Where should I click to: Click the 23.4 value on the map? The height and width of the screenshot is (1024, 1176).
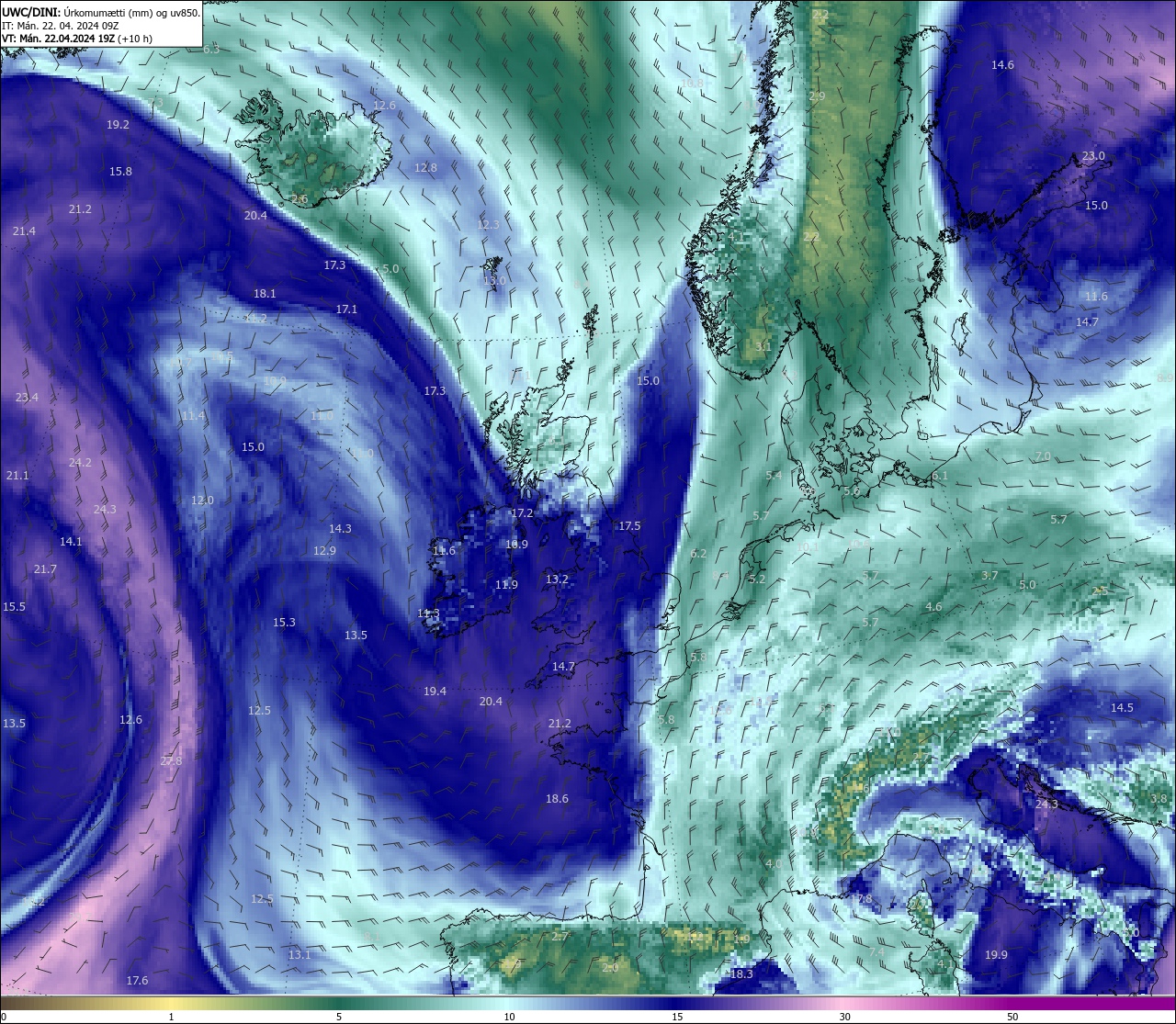(x=27, y=398)
